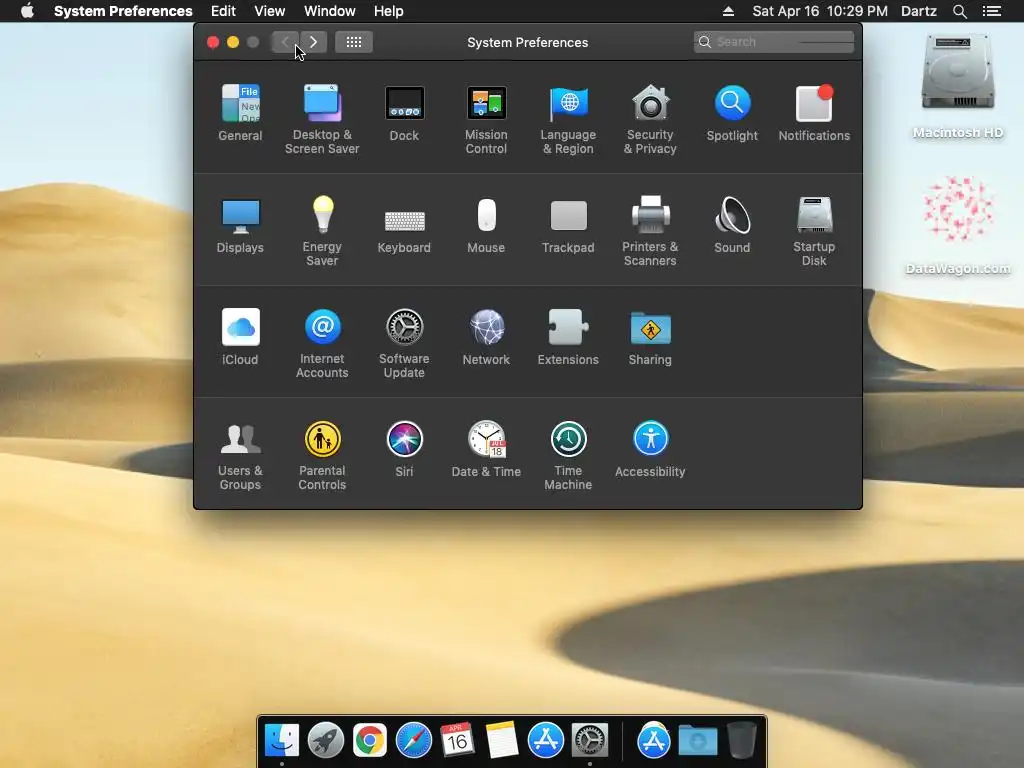Screen dimensions: 1024x768
Task: Click the eject icon in menu bar
Action: [x=729, y=11]
